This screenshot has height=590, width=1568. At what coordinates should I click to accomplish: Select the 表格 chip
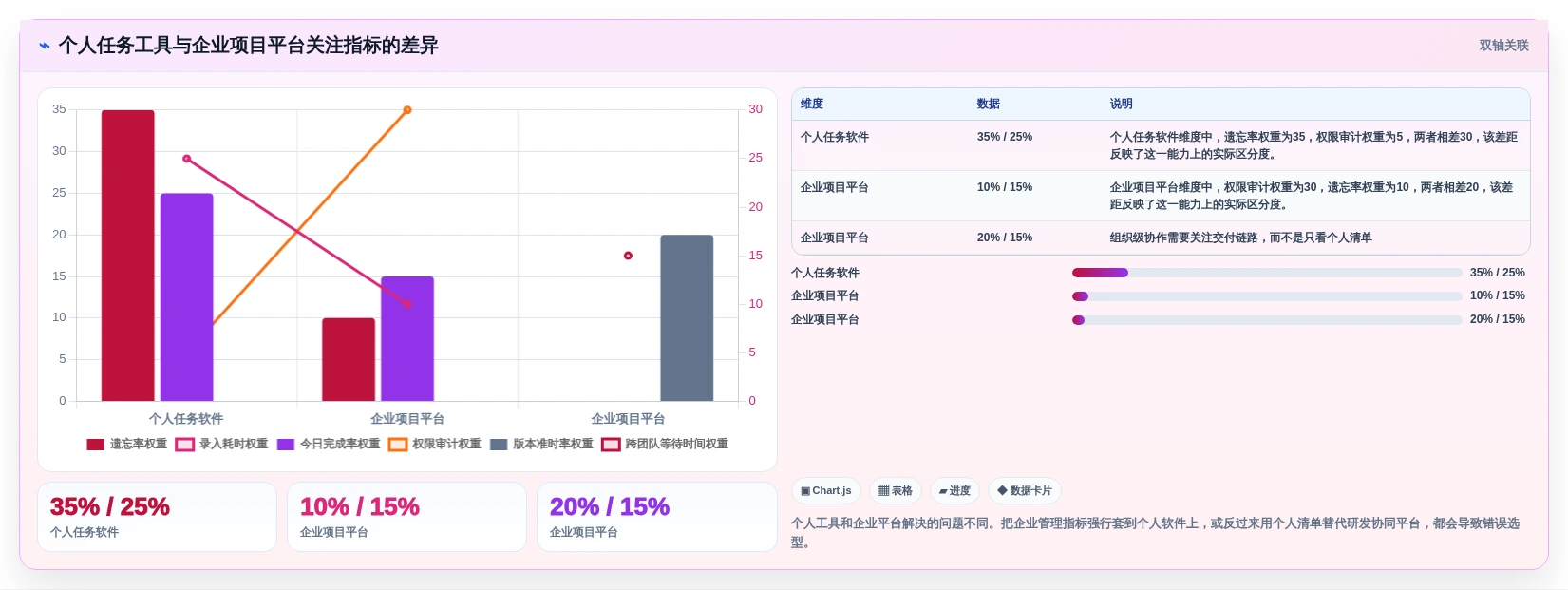tap(895, 491)
